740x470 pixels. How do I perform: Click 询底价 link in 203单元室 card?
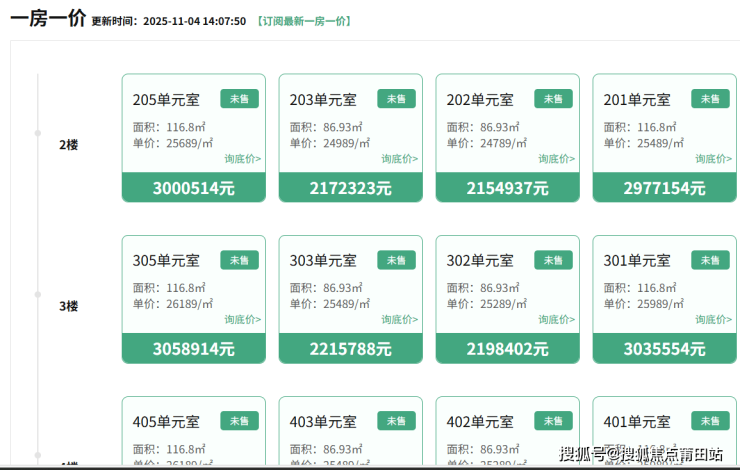tap(399, 158)
